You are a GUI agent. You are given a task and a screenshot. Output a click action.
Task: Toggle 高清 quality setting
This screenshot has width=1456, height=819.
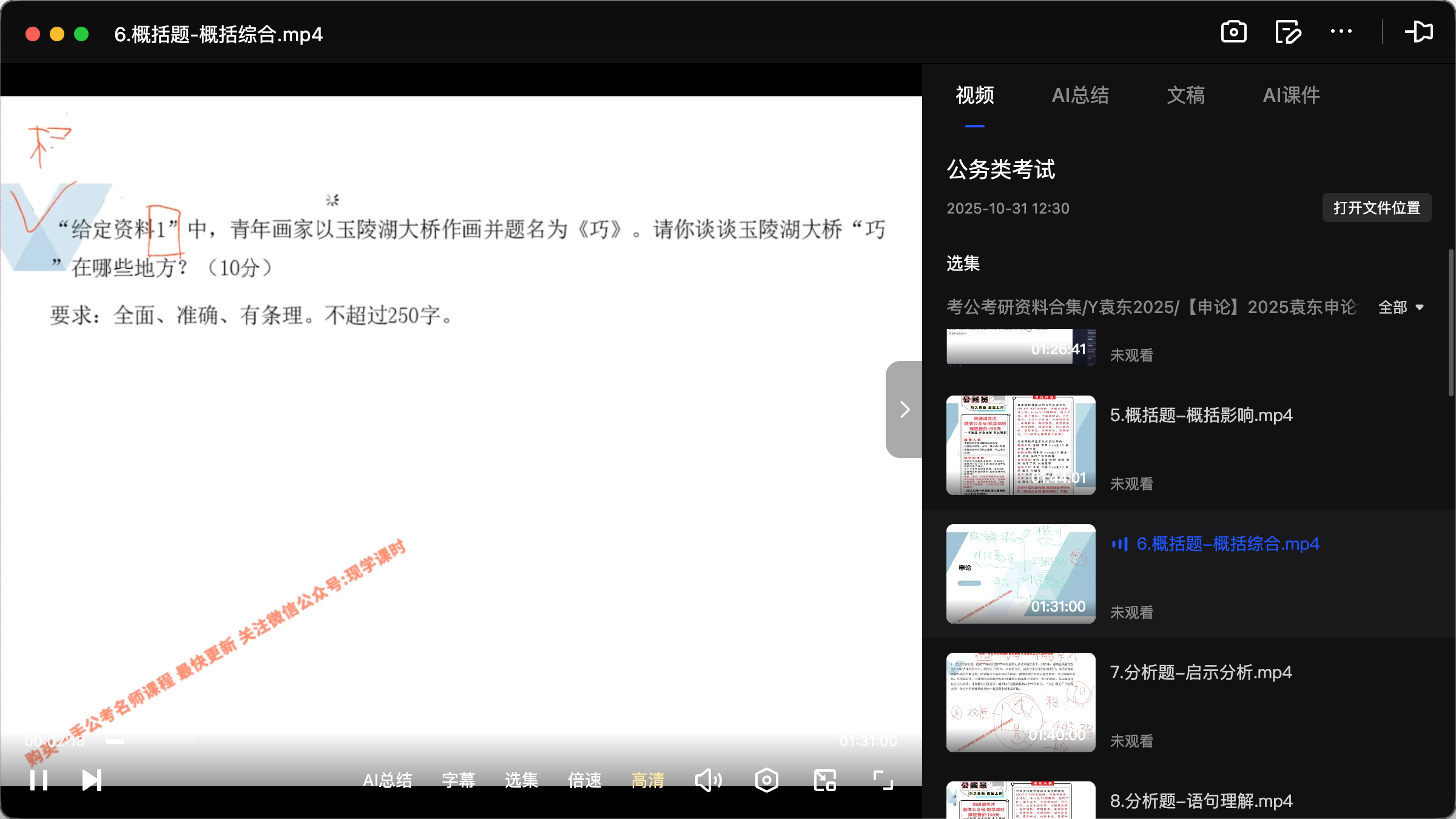point(647,780)
